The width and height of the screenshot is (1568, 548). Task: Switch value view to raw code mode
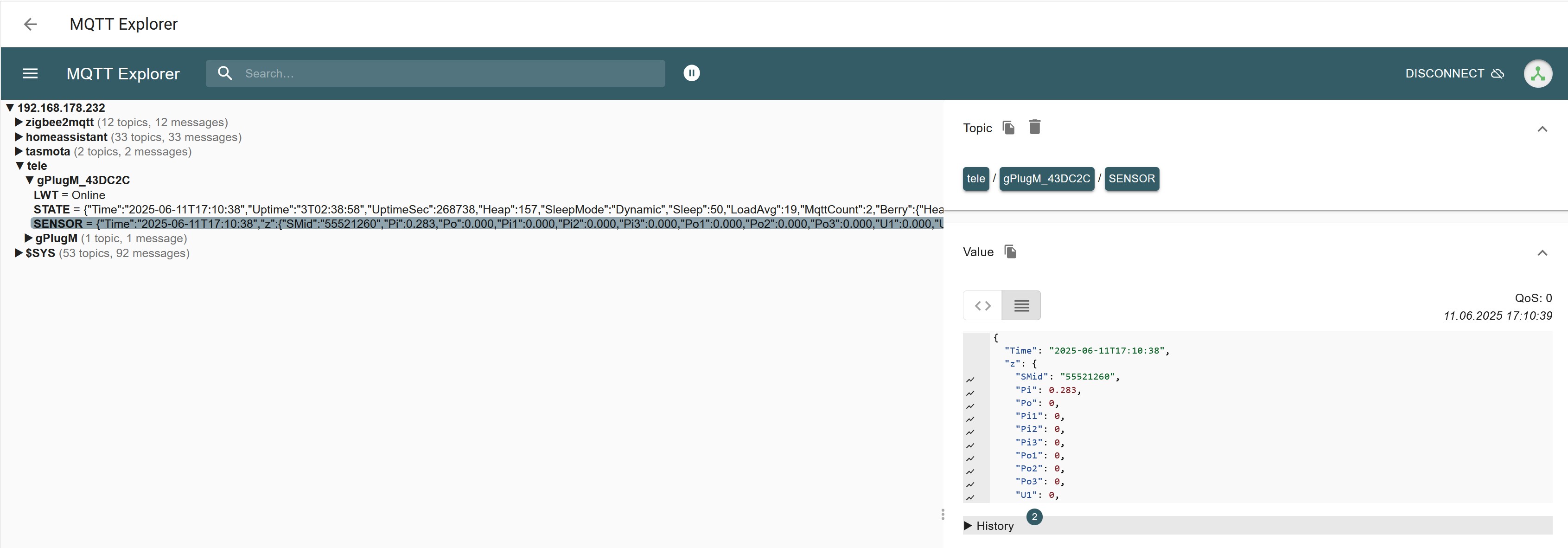pos(982,306)
